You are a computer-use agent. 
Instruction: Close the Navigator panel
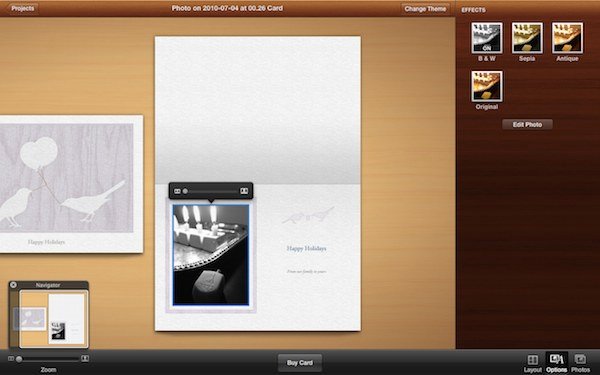pos(13,285)
